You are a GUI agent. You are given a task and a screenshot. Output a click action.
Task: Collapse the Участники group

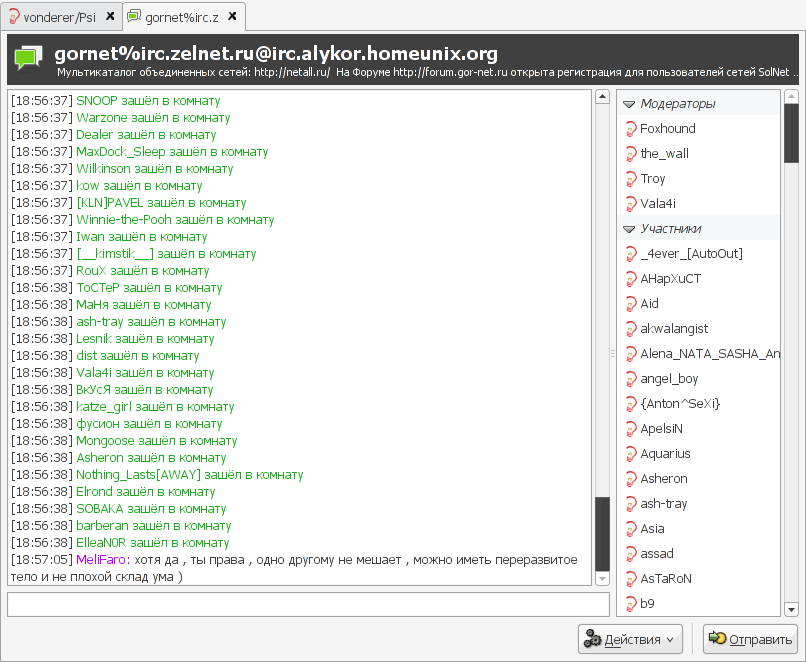click(628, 229)
